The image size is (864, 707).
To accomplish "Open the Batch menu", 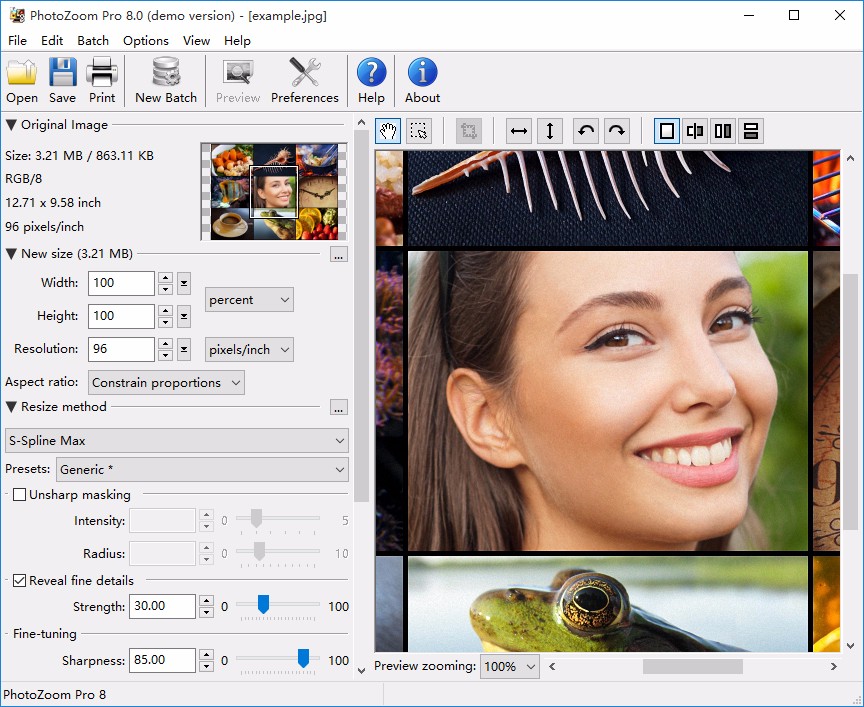I will [x=92, y=41].
